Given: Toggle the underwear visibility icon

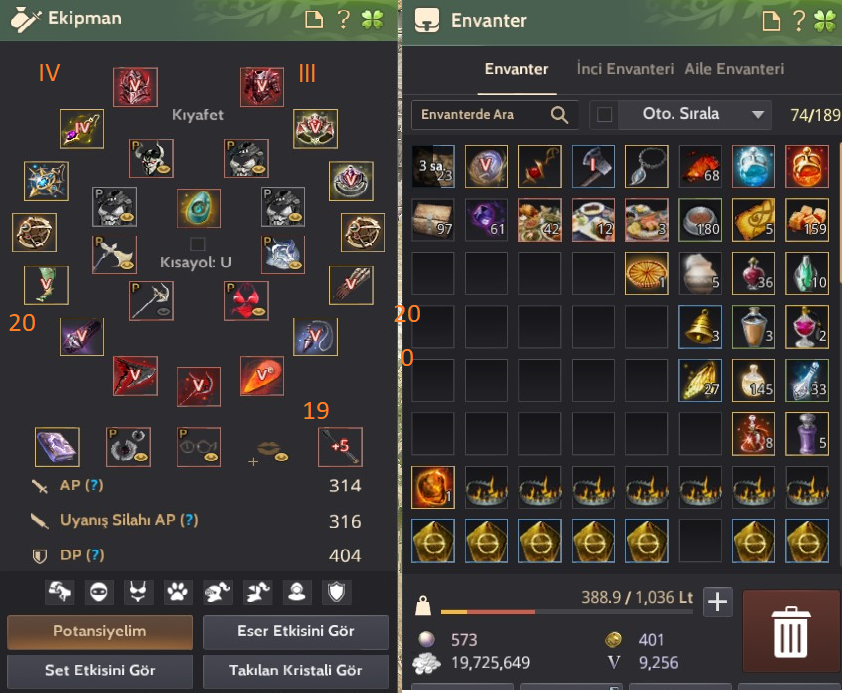Looking at the screenshot, I should pyautogui.click(x=138, y=592).
